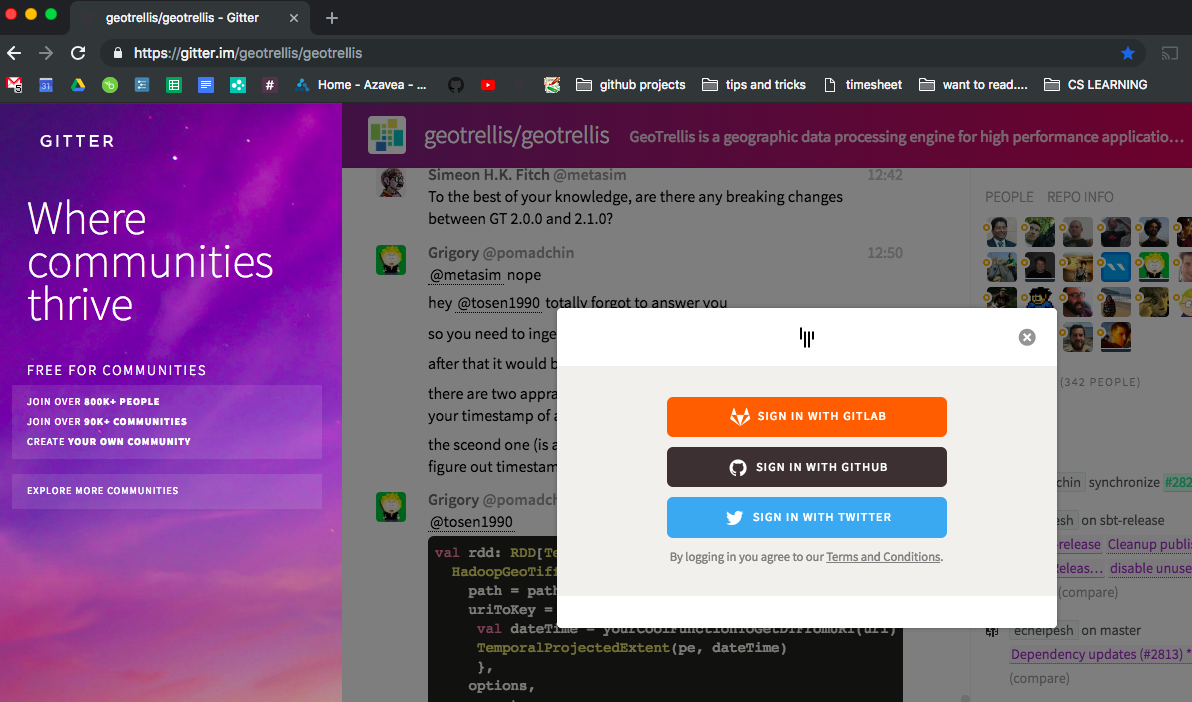Viewport: 1192px width, 702px height.
Task: Open the Cast icon in toolbar
Action: point(1169,53)
